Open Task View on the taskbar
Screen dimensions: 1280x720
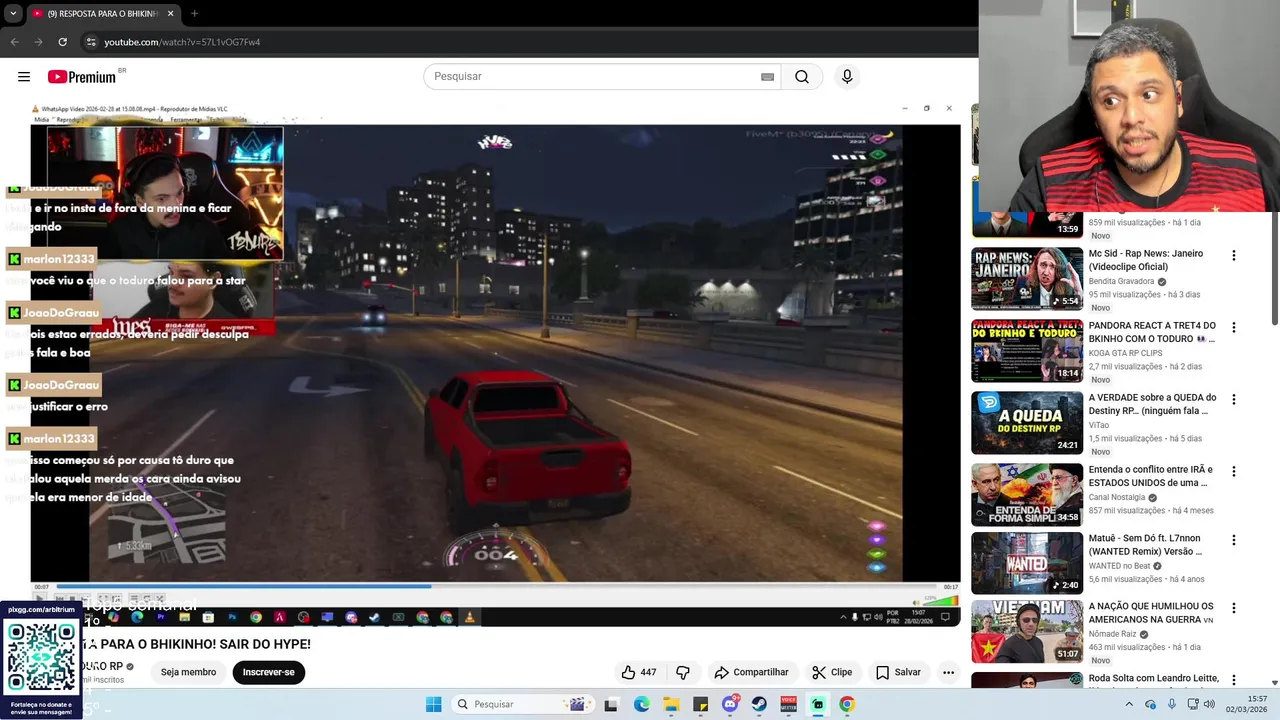pos(611,704)
